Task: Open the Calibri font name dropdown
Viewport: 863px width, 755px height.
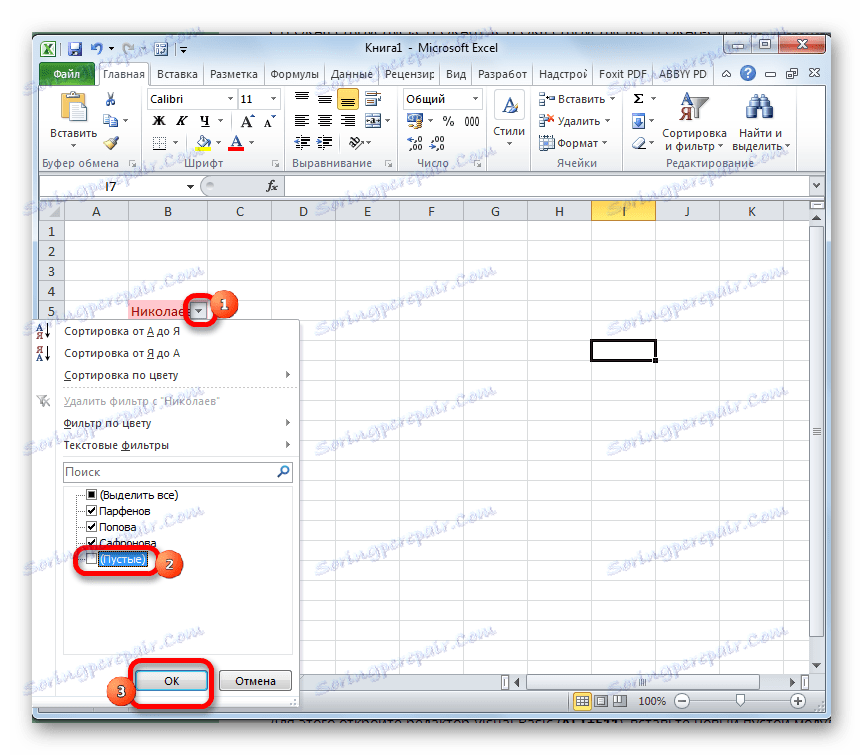Action: click(231, 99)
